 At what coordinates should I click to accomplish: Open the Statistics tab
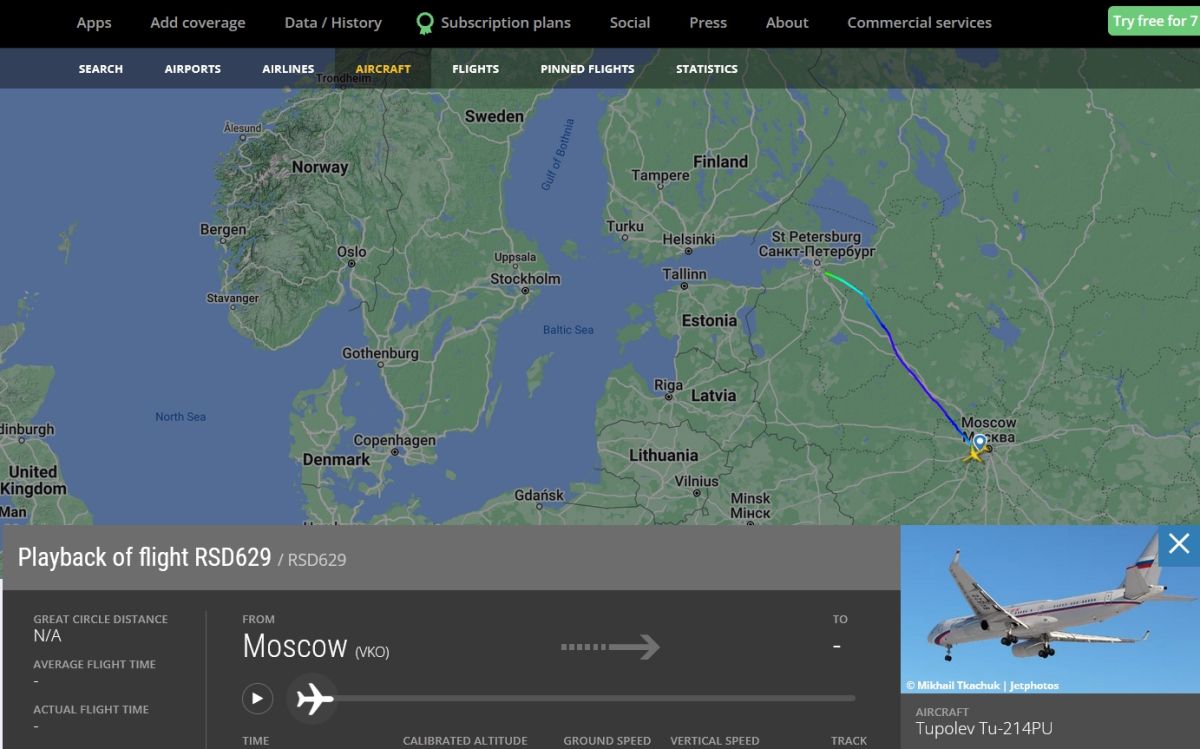707,69
